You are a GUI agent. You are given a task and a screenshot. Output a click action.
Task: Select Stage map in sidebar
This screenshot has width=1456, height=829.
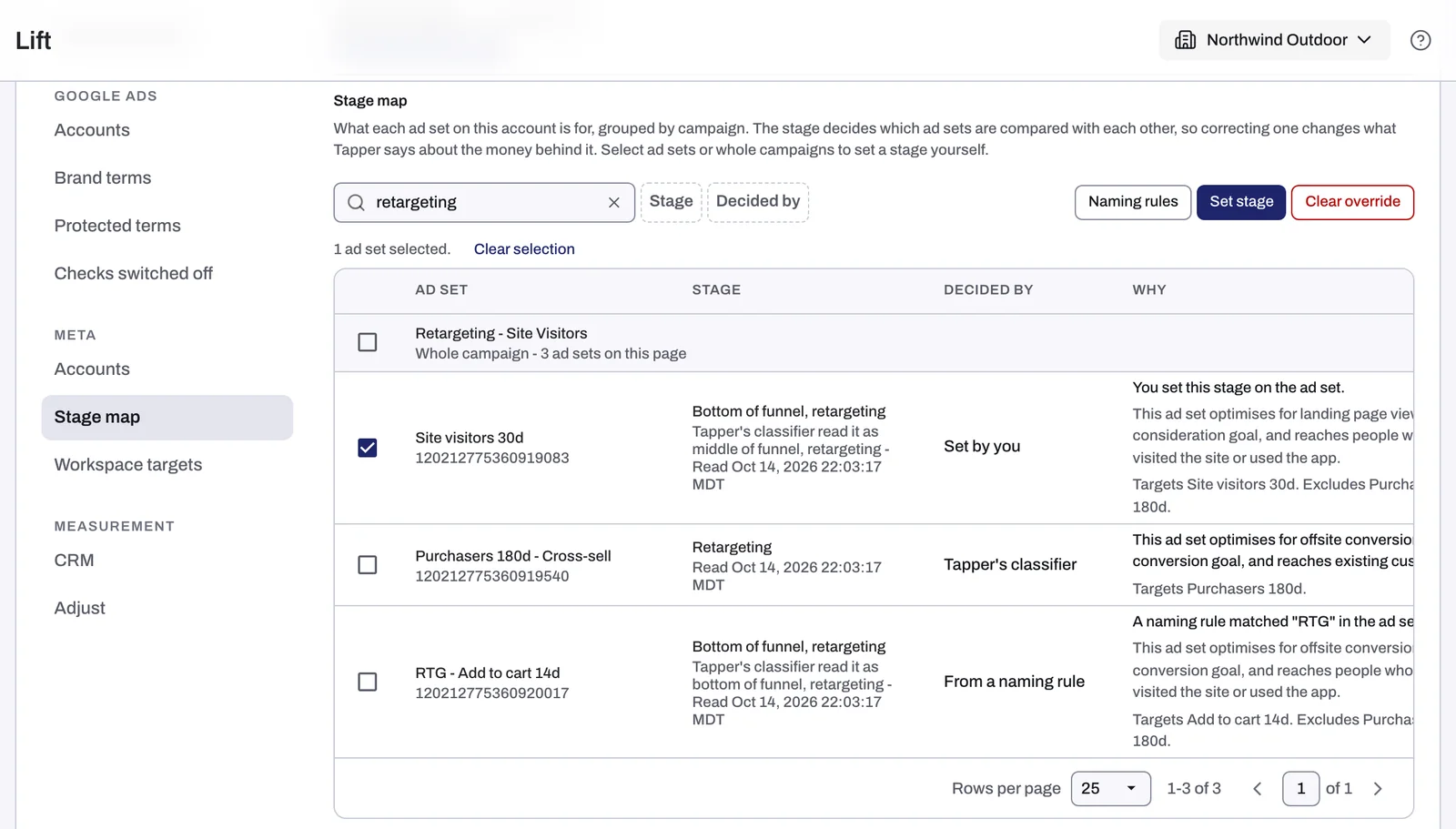(x=167, y=418)
